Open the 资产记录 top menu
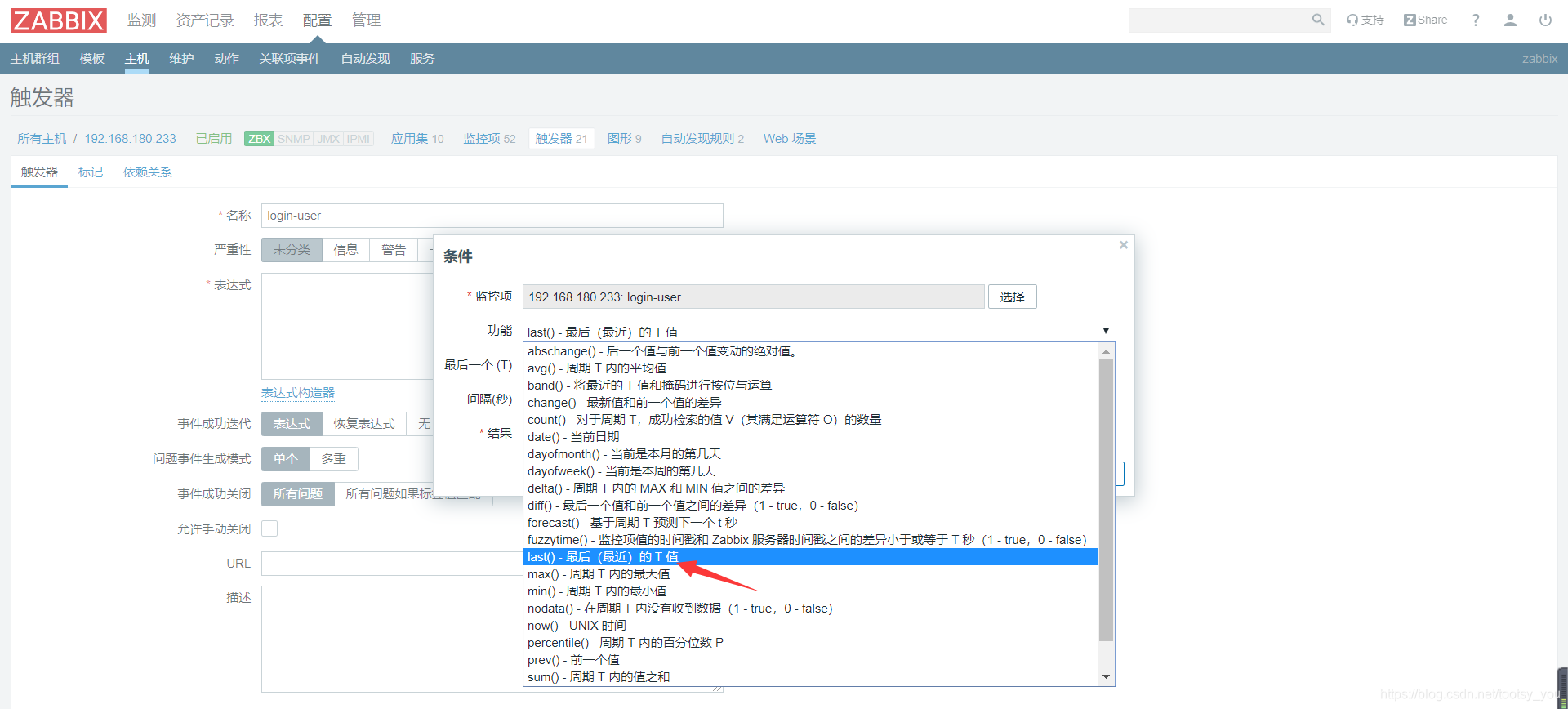 [205, 20]
